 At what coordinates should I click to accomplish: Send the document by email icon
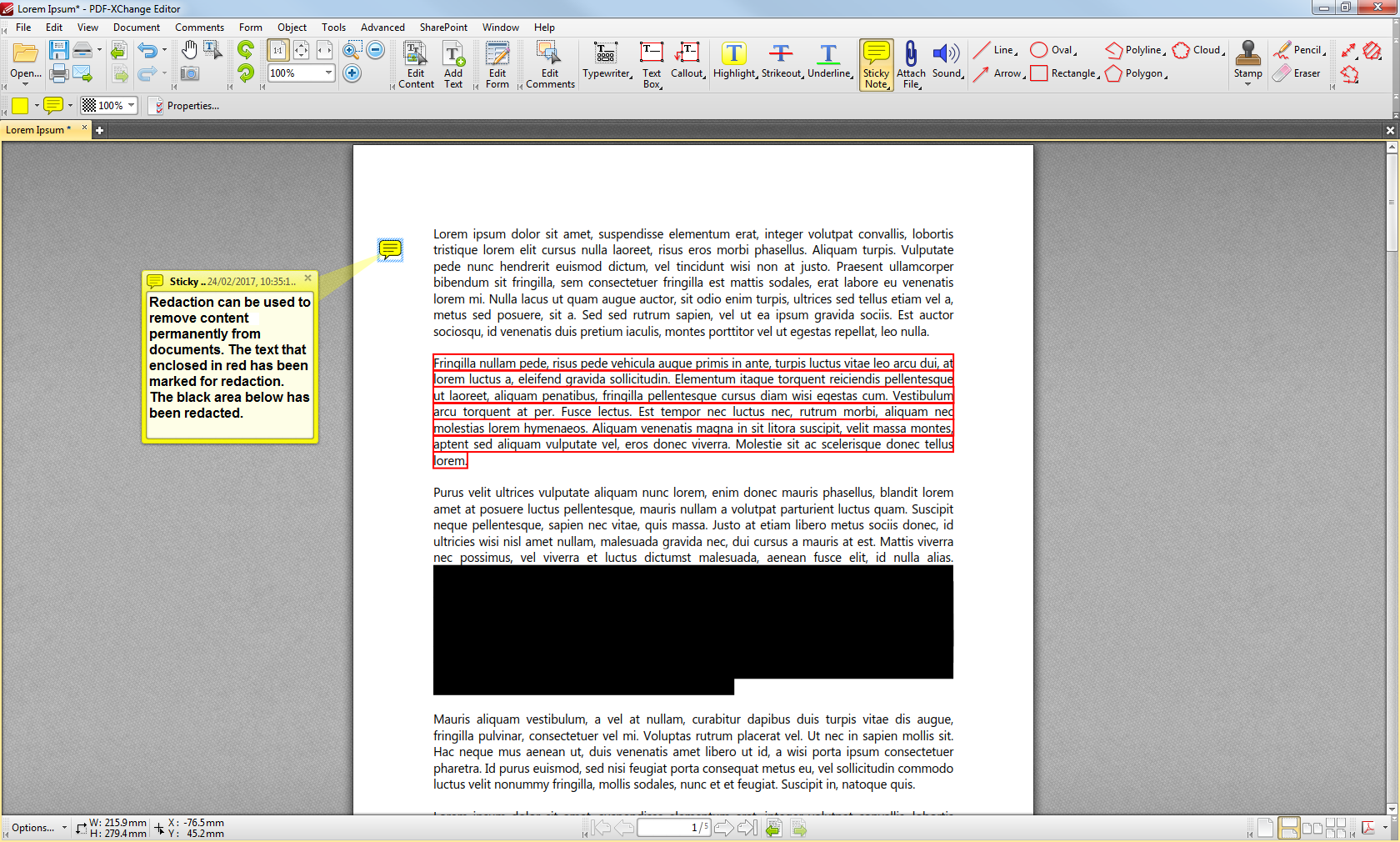point(82,73)
